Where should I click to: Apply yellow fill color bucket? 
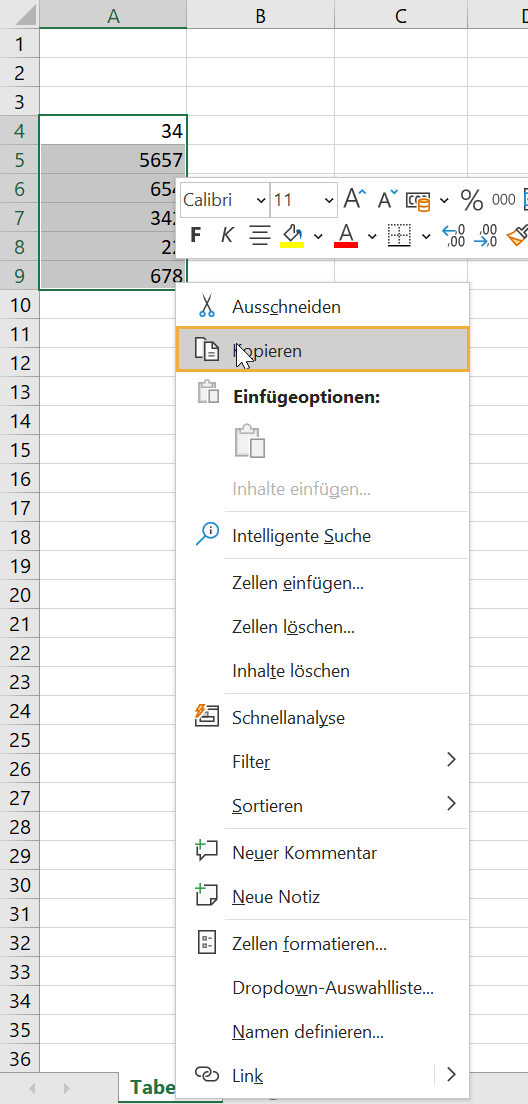point(292,235)
